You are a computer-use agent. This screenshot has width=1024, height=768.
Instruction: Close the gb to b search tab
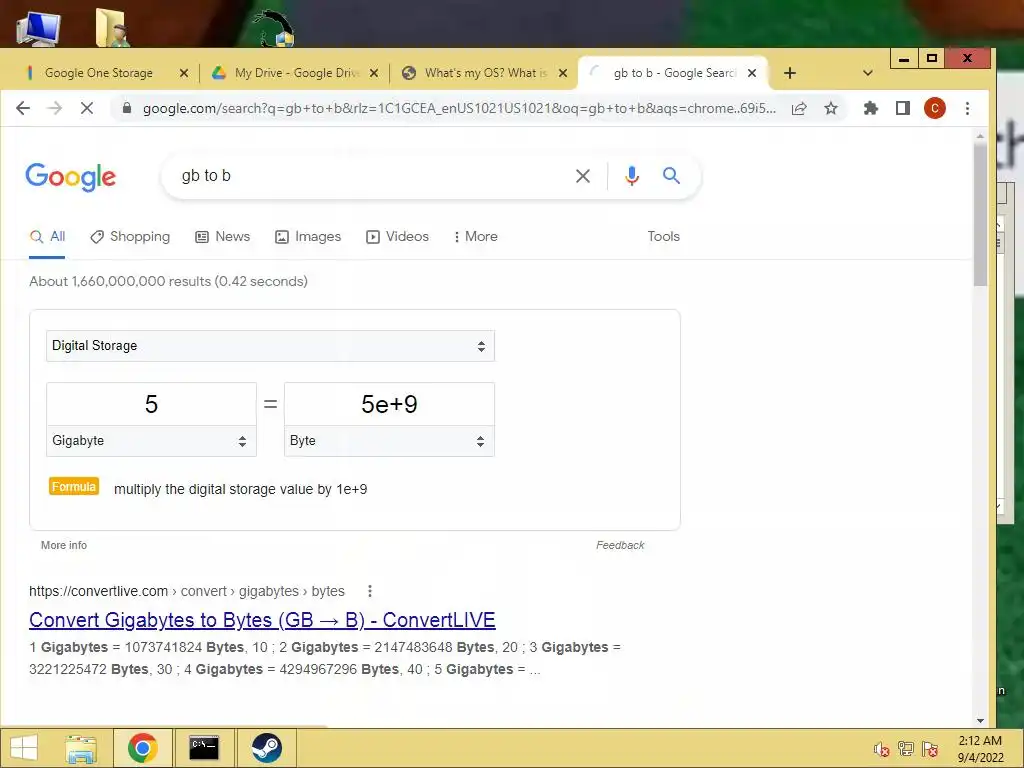pos(752,73)
